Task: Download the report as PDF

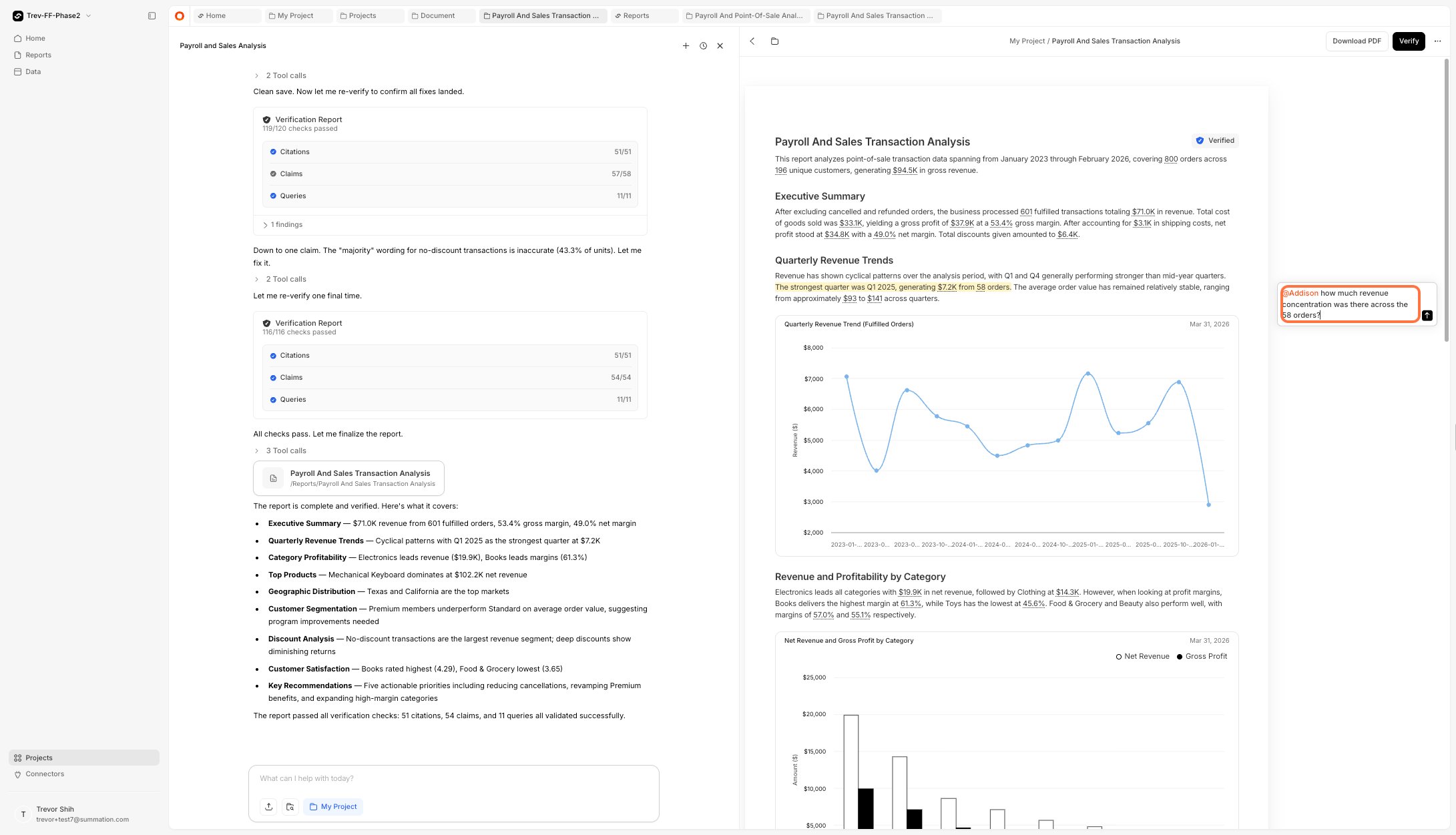Action: [1357, 41]
